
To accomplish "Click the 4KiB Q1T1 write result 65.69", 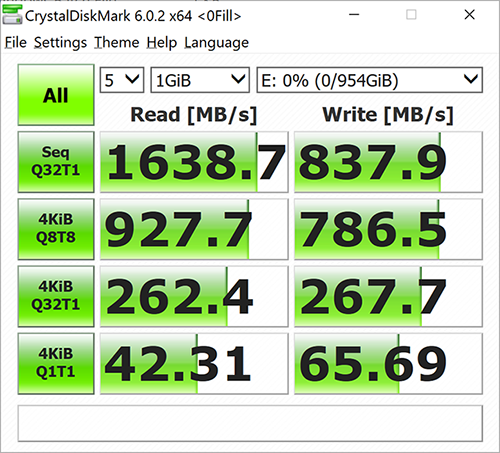I will [388, 364].
